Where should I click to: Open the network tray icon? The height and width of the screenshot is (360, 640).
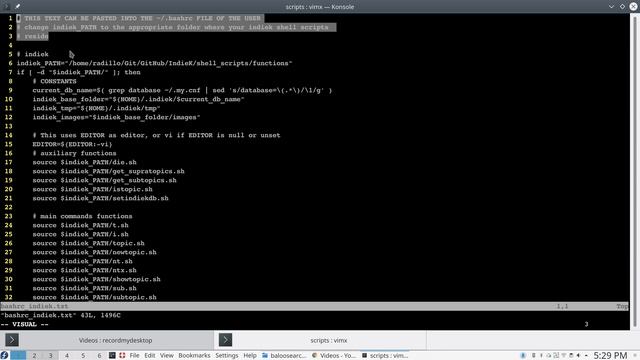tap(564, 356)
